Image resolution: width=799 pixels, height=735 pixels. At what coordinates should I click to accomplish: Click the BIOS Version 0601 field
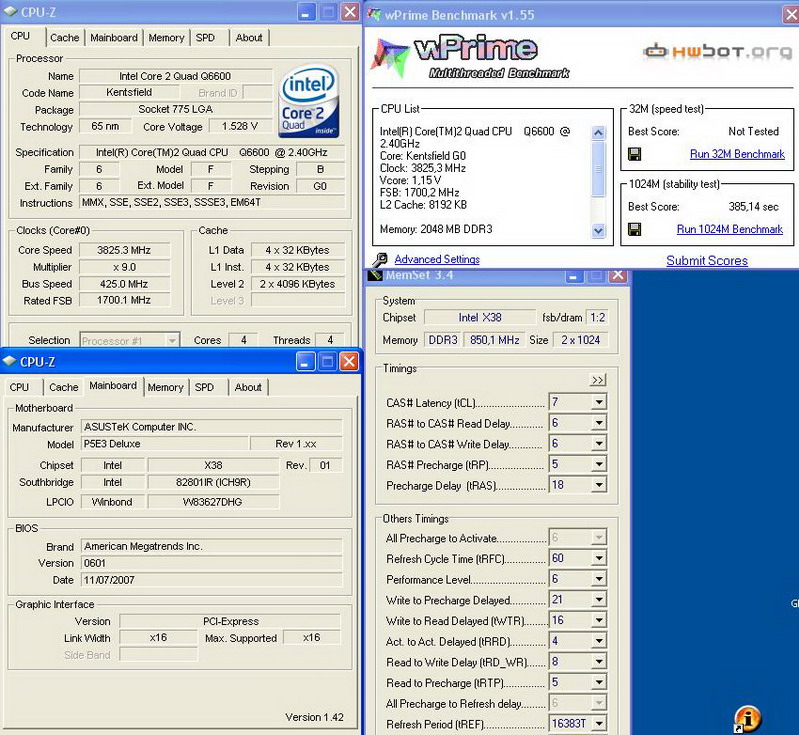(211, 563)
